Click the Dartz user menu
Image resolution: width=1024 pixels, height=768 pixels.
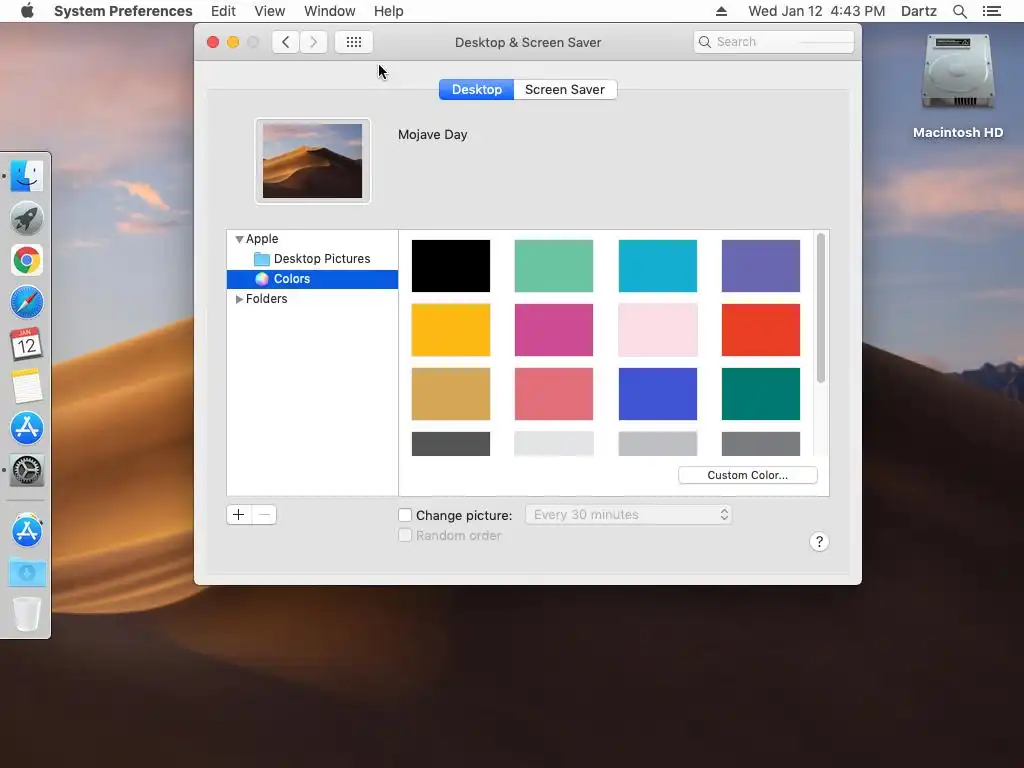point(918,11)
